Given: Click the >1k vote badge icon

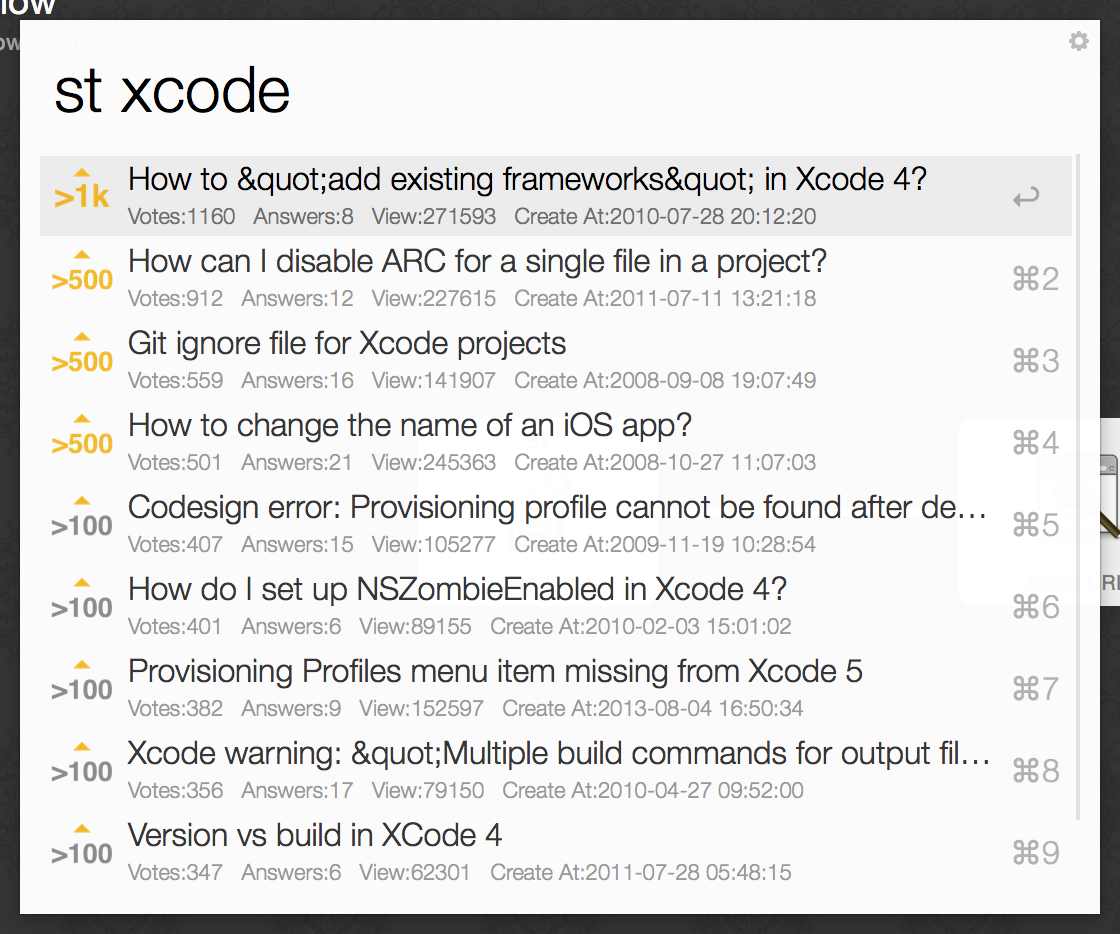Looking at the screenshot, I should click(82, 189).
